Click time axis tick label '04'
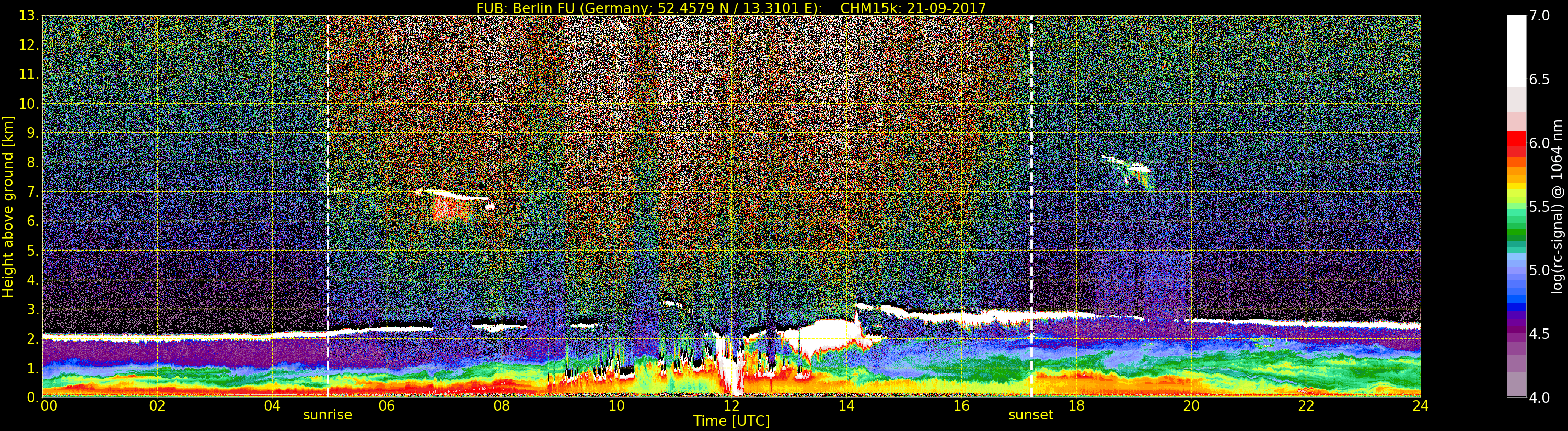Image resolution: width=1568 pixels, height=431 pixels. pyautogui.click(x=272, y=405)
